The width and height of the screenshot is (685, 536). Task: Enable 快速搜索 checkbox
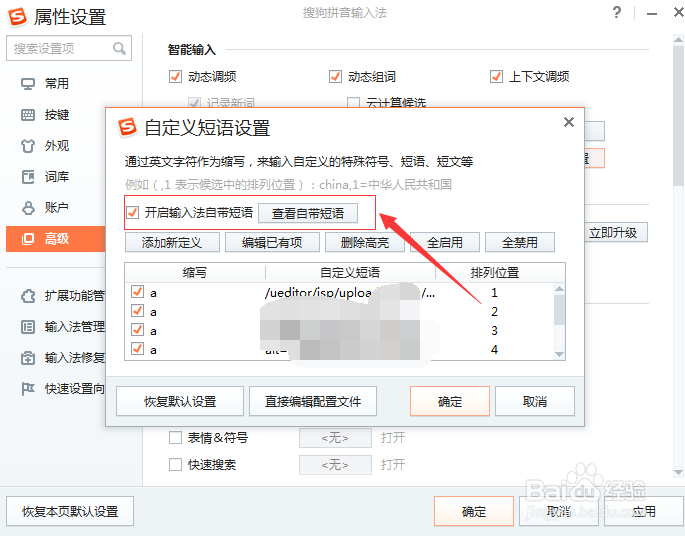point(175,464)
